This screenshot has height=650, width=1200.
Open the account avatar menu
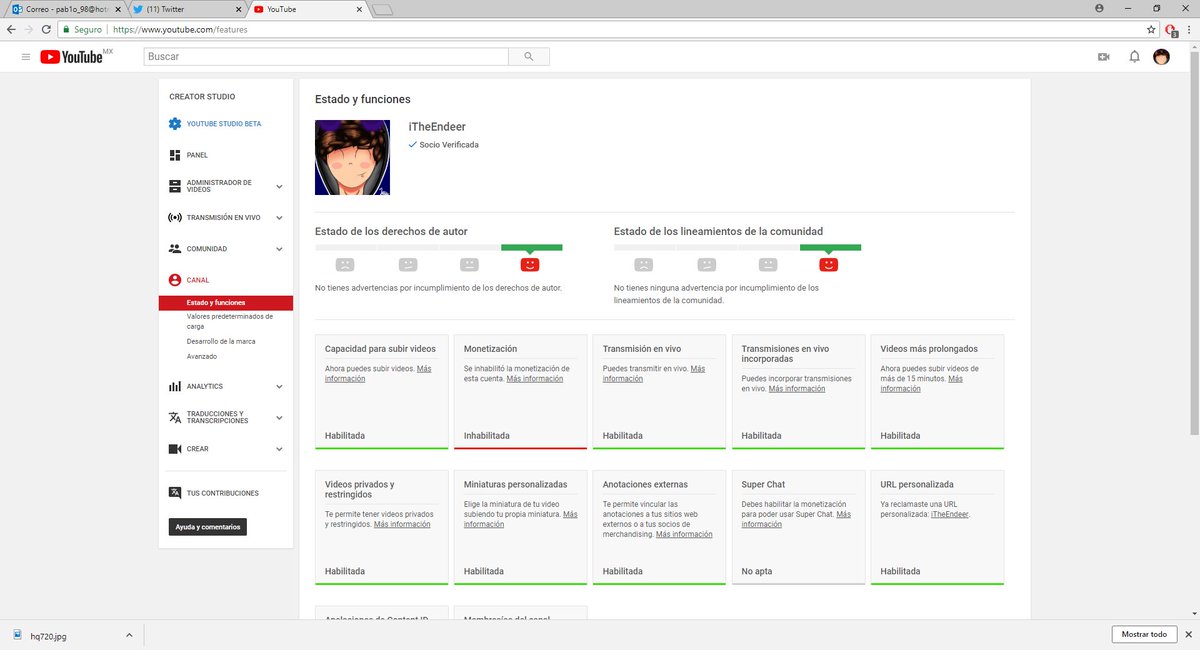click(x=1161, y=57)
